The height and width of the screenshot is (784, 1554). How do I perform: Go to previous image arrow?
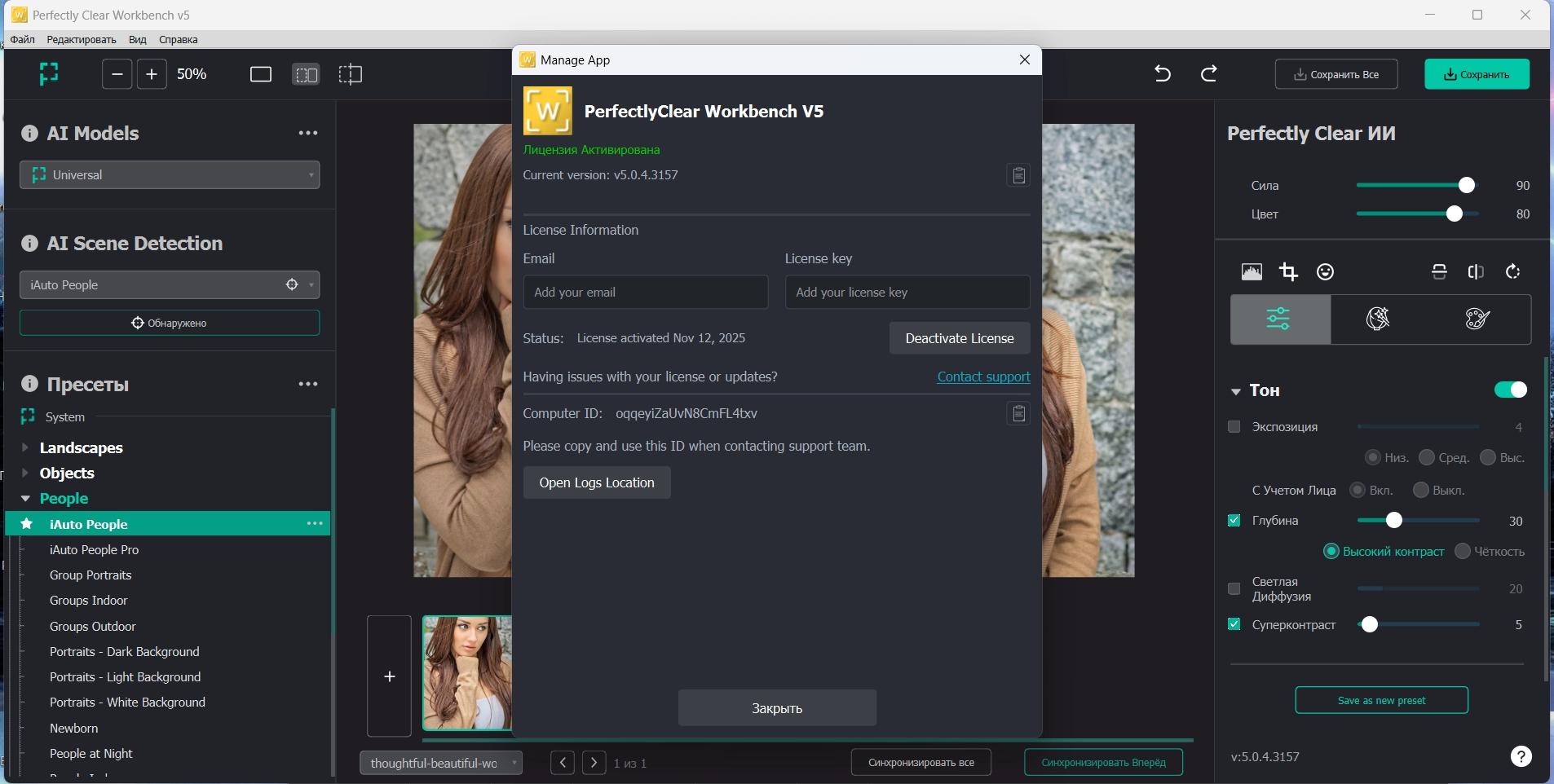(563, 763)
